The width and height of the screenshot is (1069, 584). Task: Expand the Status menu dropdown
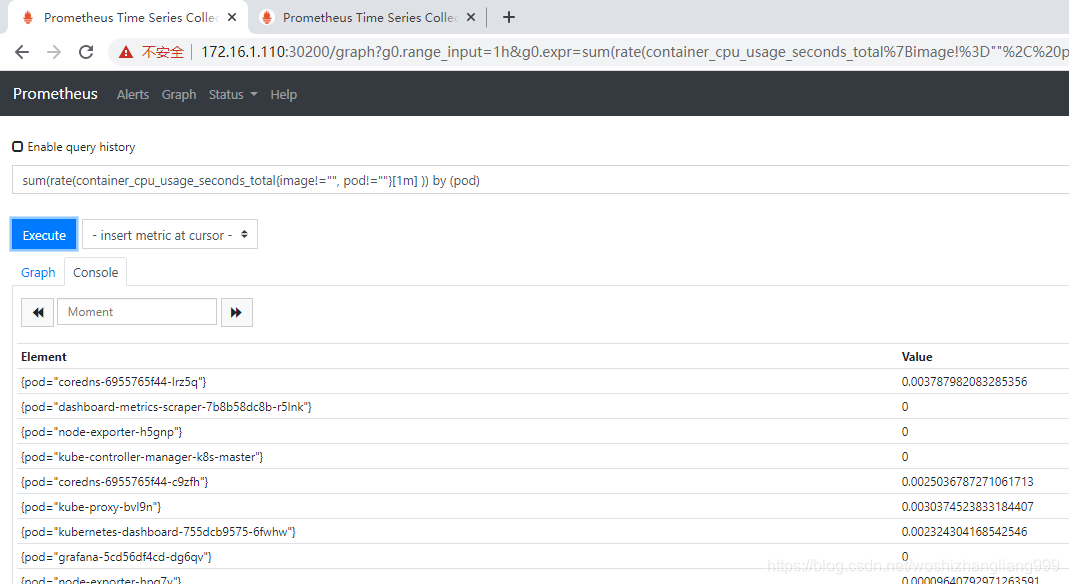point(232,94)
